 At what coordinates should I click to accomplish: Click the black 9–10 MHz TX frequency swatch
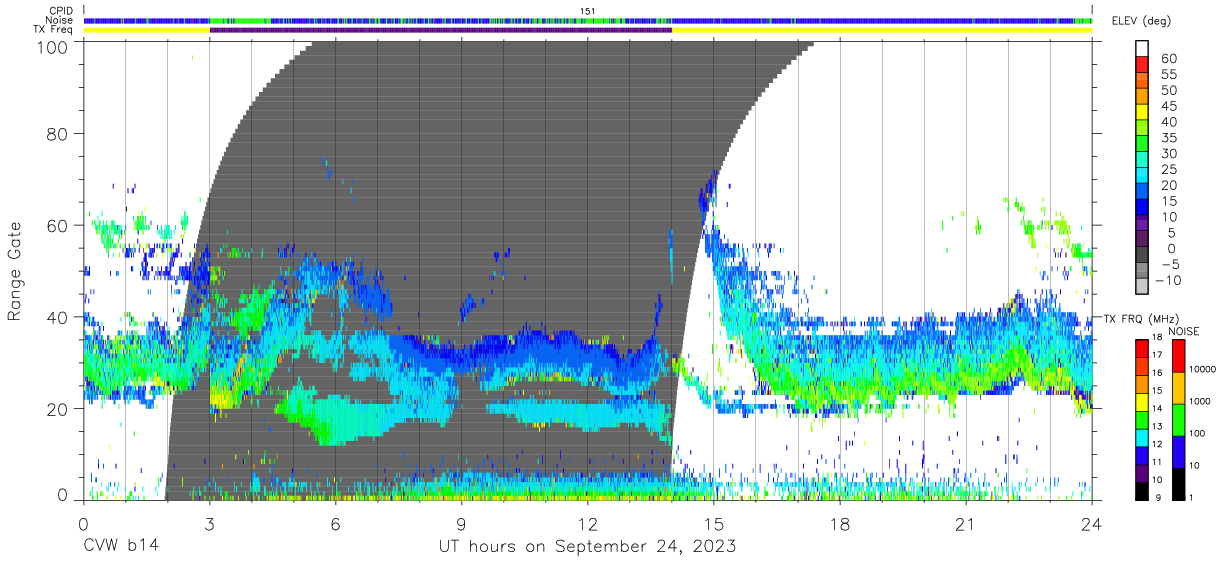tap(1144, 491)
